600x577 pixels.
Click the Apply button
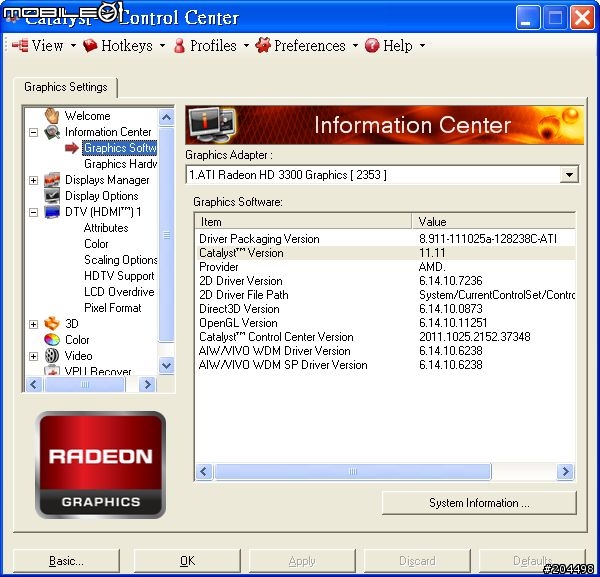coord(302,561)
